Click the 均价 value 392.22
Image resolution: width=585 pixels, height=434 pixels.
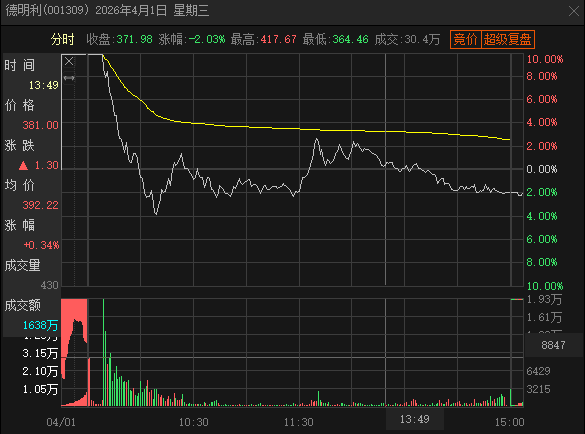tap(40, 205)
